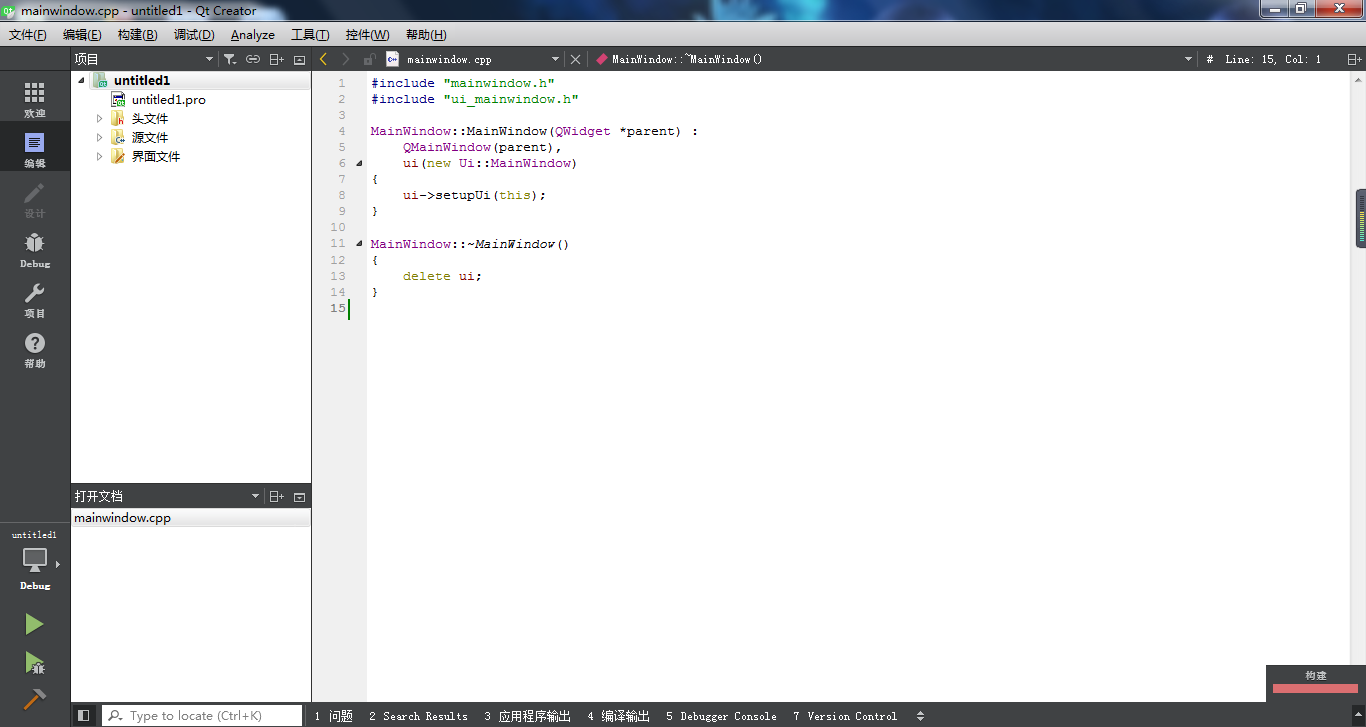
Task: Open the 打开文档 view selector dropdown
Action: pyautogui.click(x=255, y=496)
